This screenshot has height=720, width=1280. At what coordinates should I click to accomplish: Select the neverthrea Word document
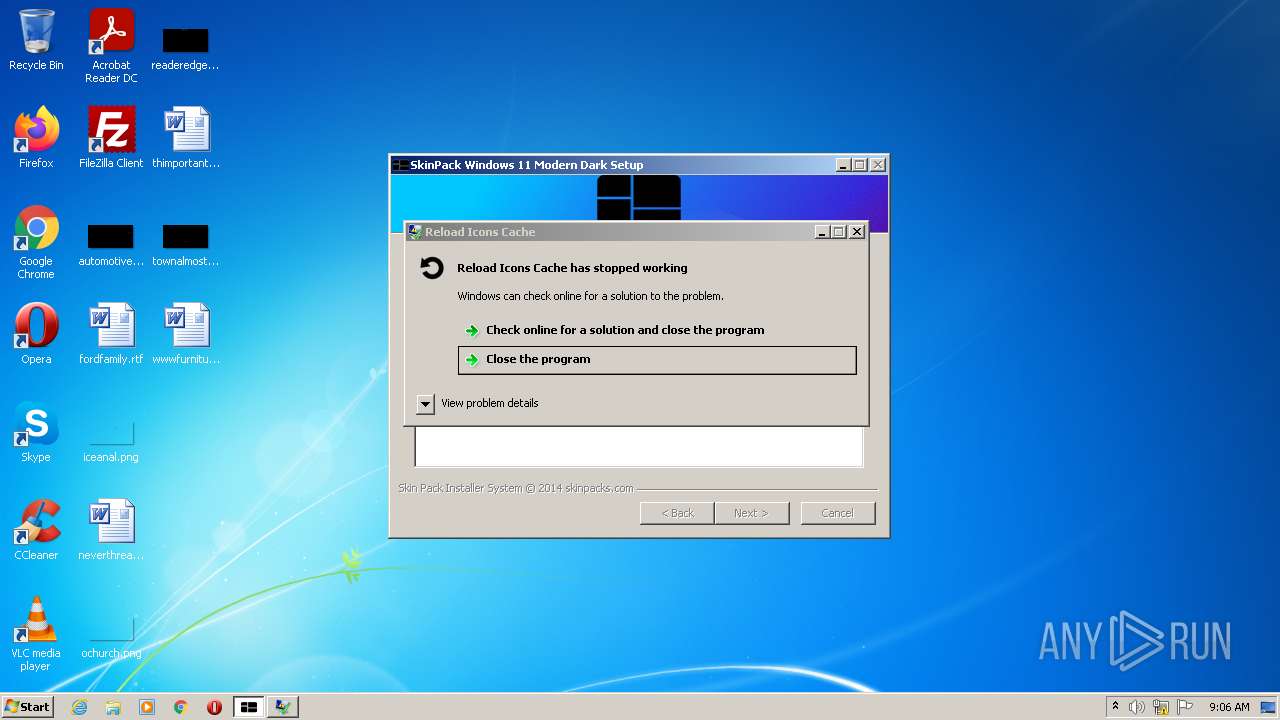coord(111,530)
